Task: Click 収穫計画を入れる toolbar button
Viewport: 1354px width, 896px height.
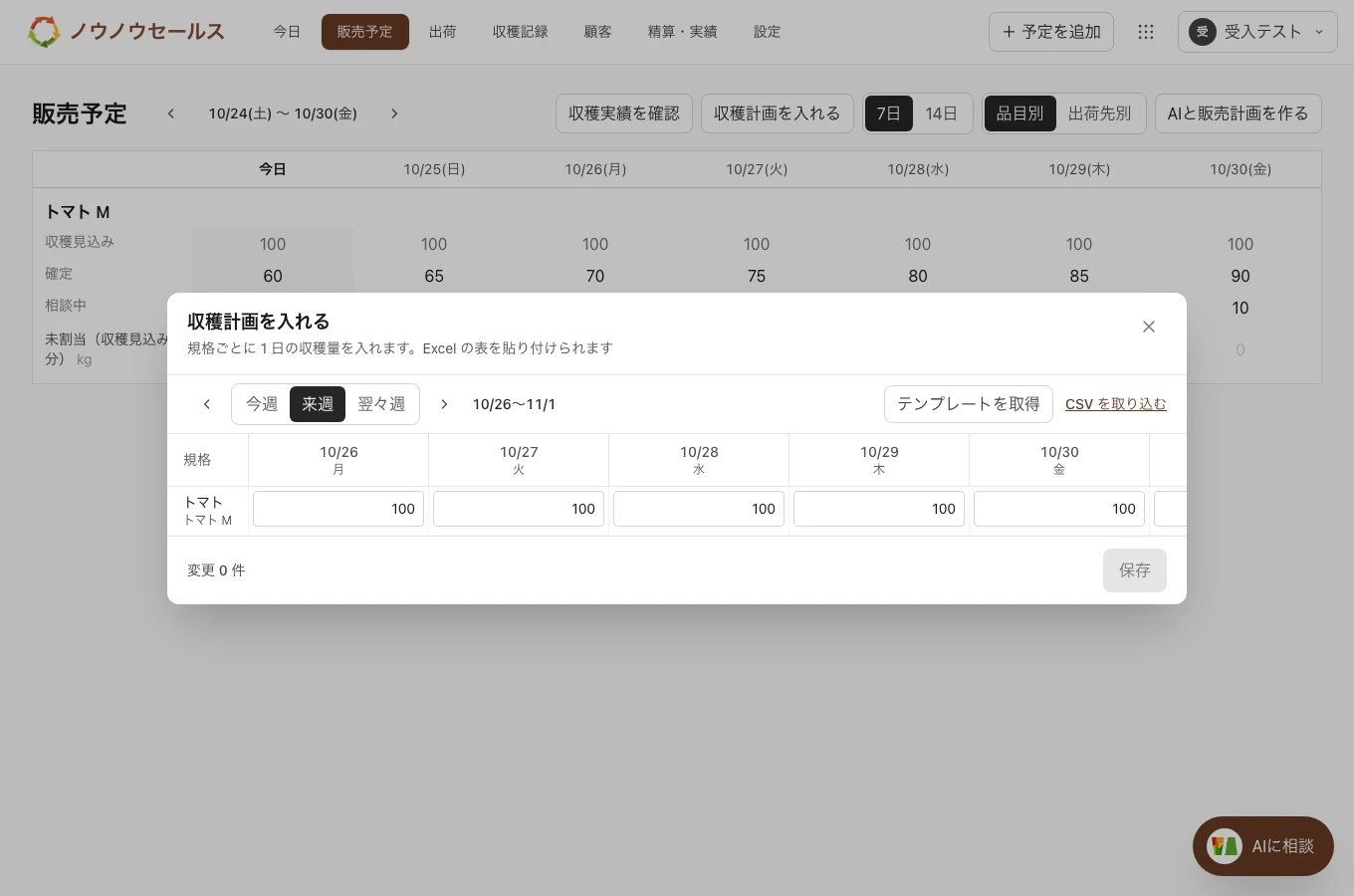Action: 778,113
